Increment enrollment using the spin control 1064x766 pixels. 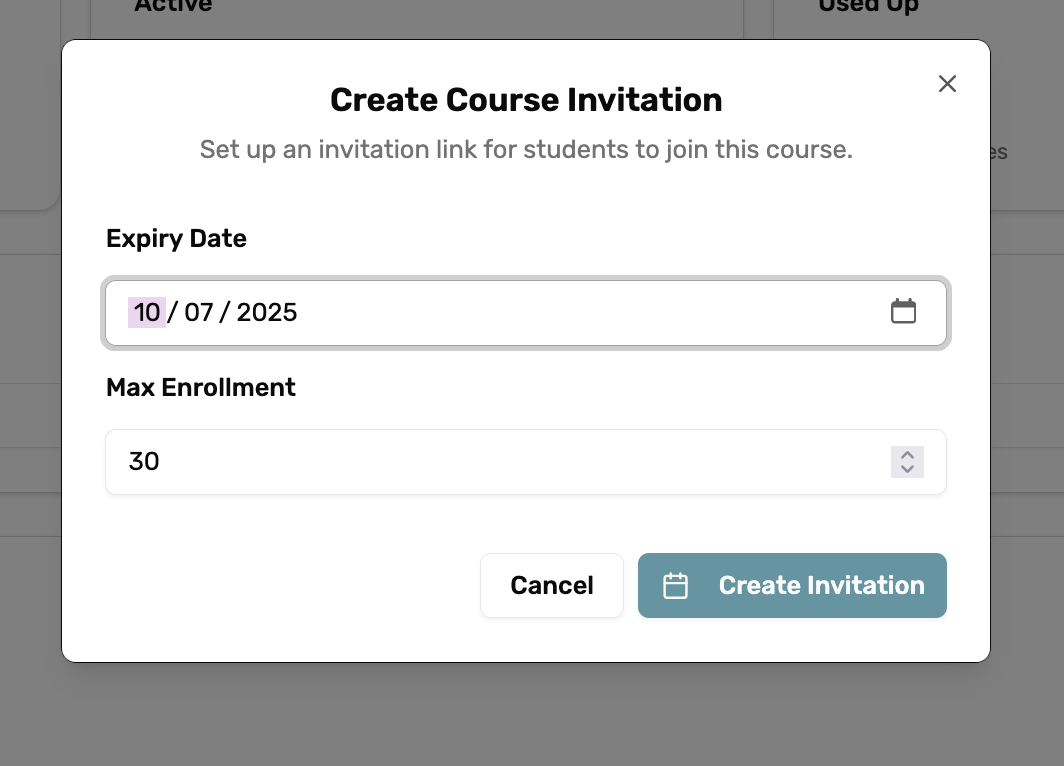[907, 456]
